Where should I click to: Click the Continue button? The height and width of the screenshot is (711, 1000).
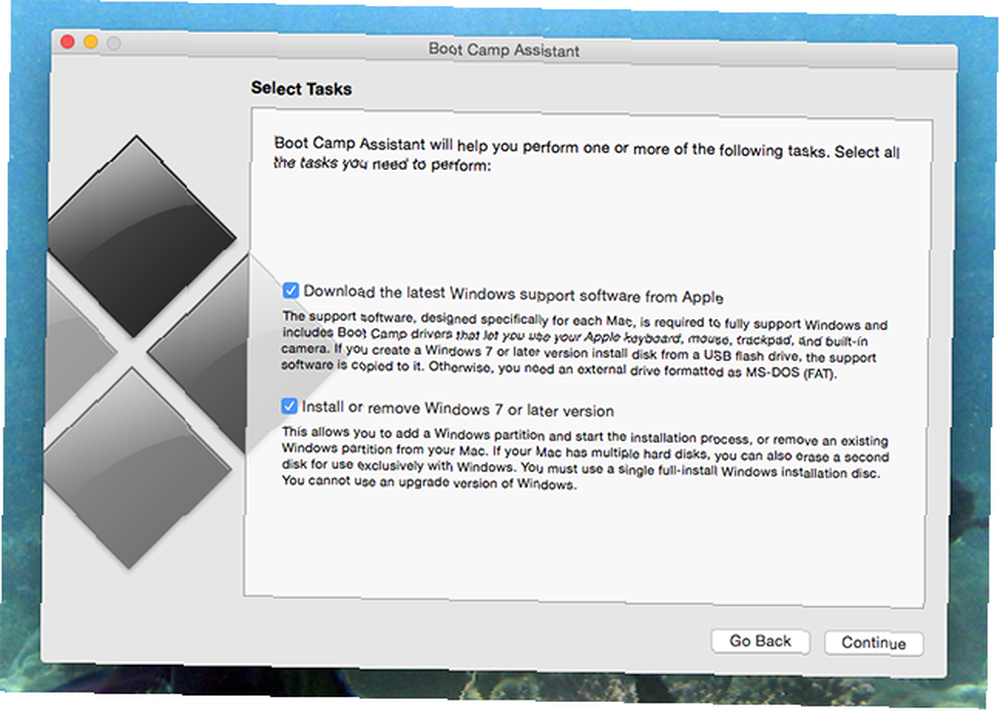coord(873,643)
